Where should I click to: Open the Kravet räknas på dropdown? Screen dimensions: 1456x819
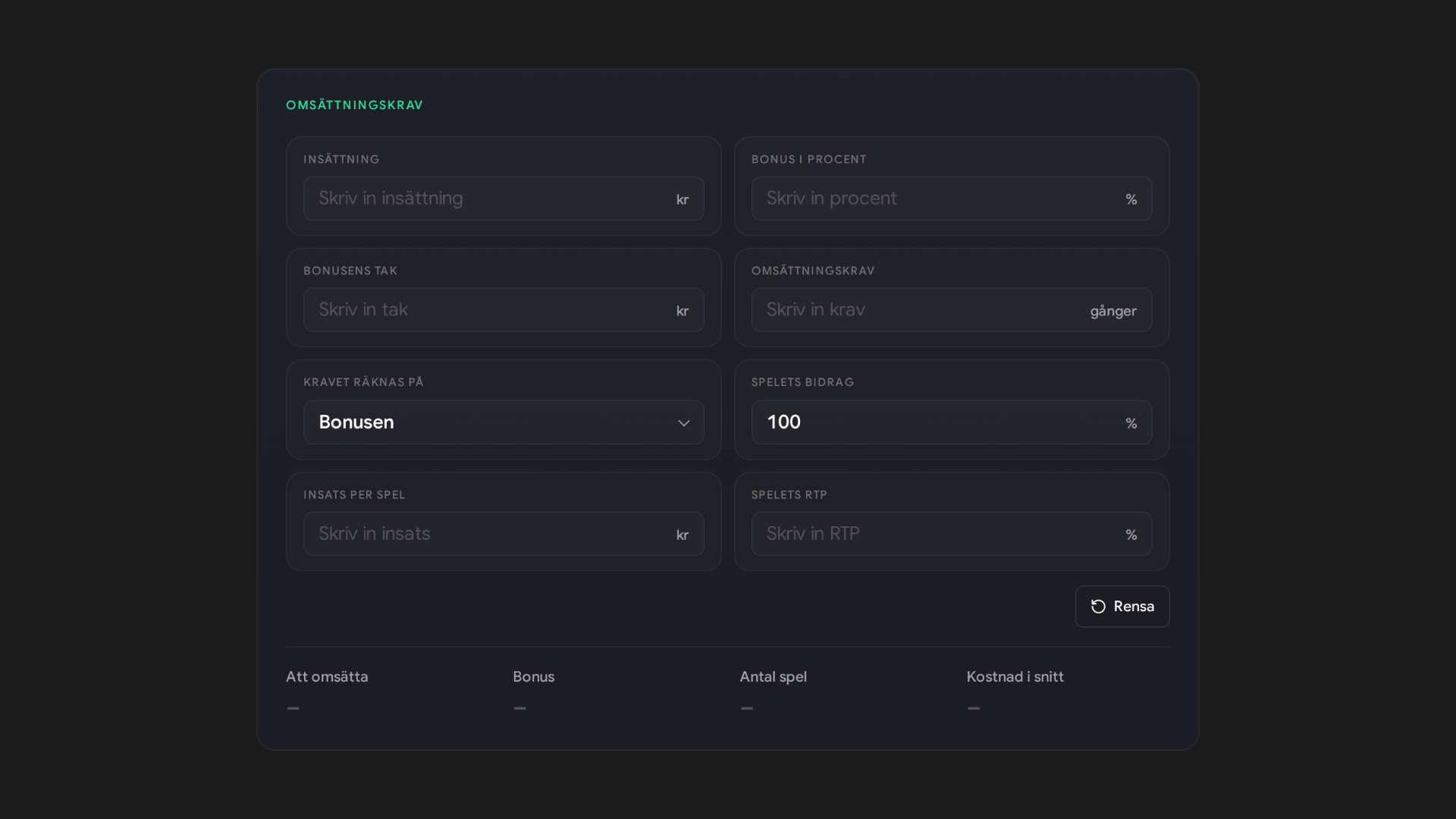click(x=504, y=422)
